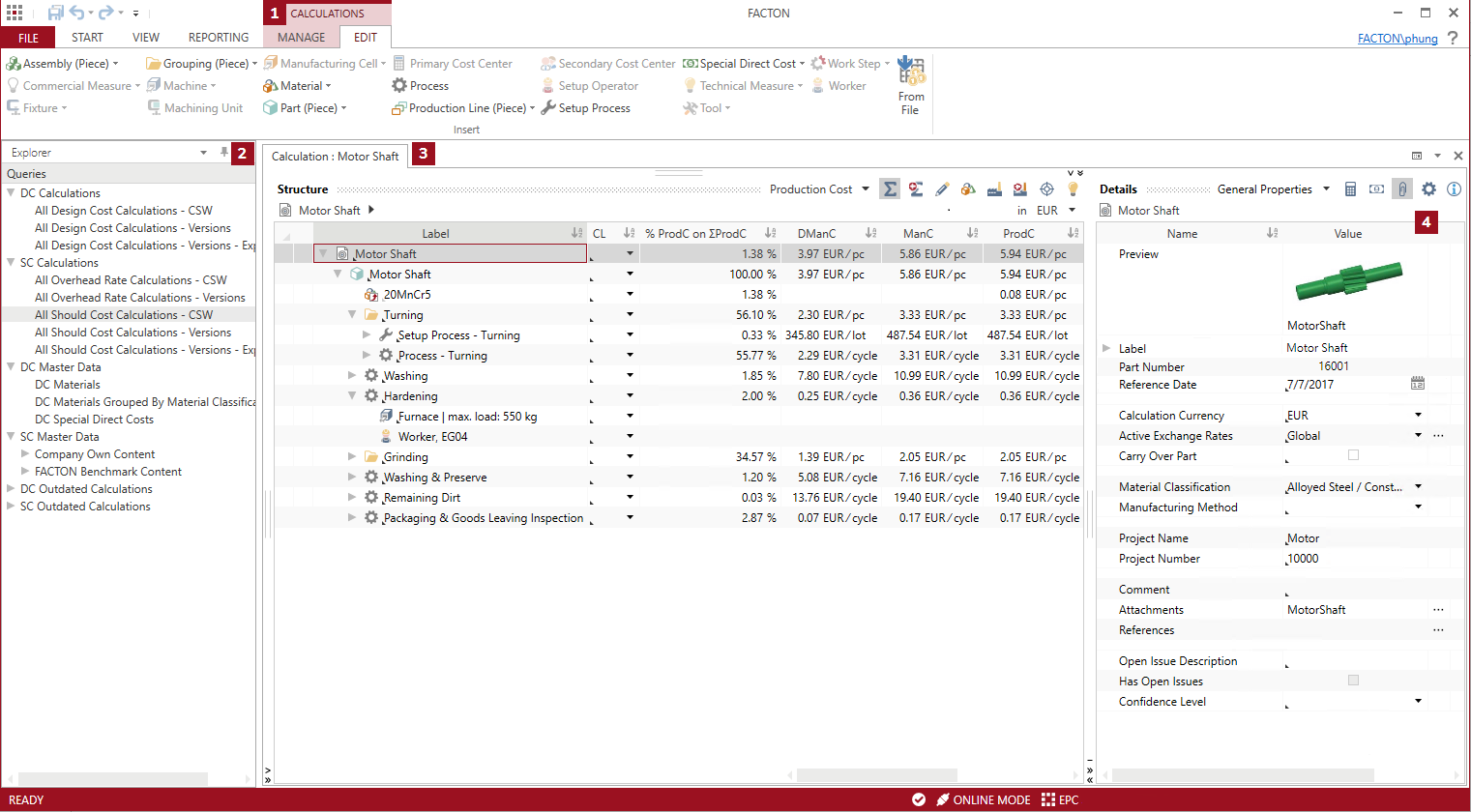Collapse the Turning node in the structure tree

pyautogui.click(x=352, y=314)
